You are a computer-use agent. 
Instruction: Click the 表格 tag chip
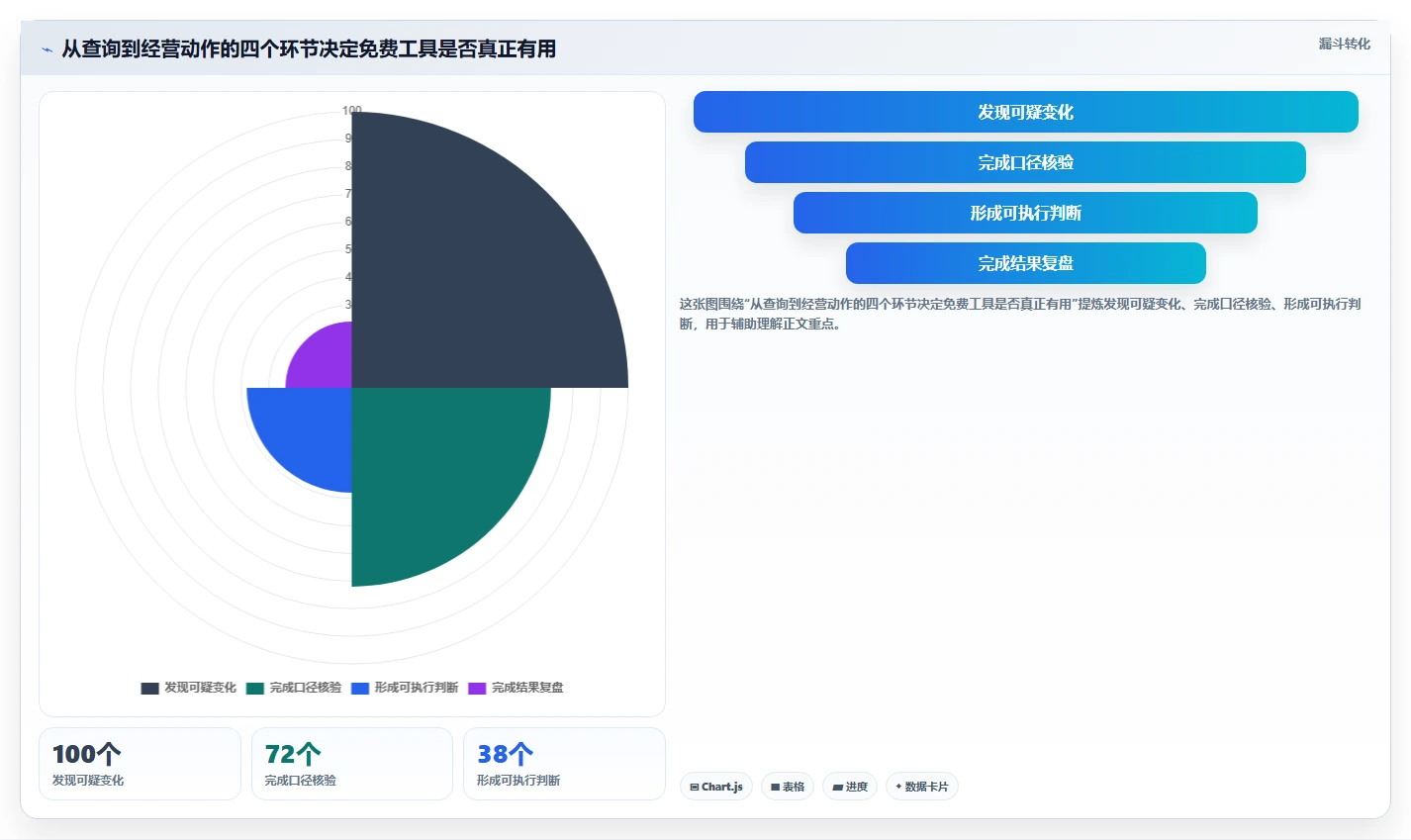pyautogui.click(x=788, y=787)
